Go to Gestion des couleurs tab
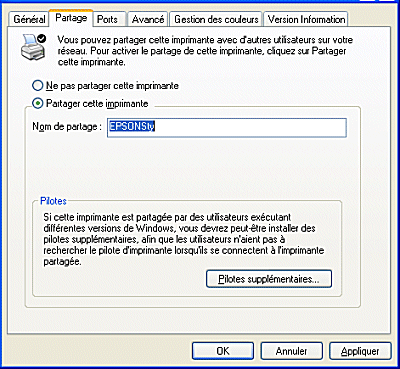The image size is (400, 369). pyautogui.click(x=216, y=19)
